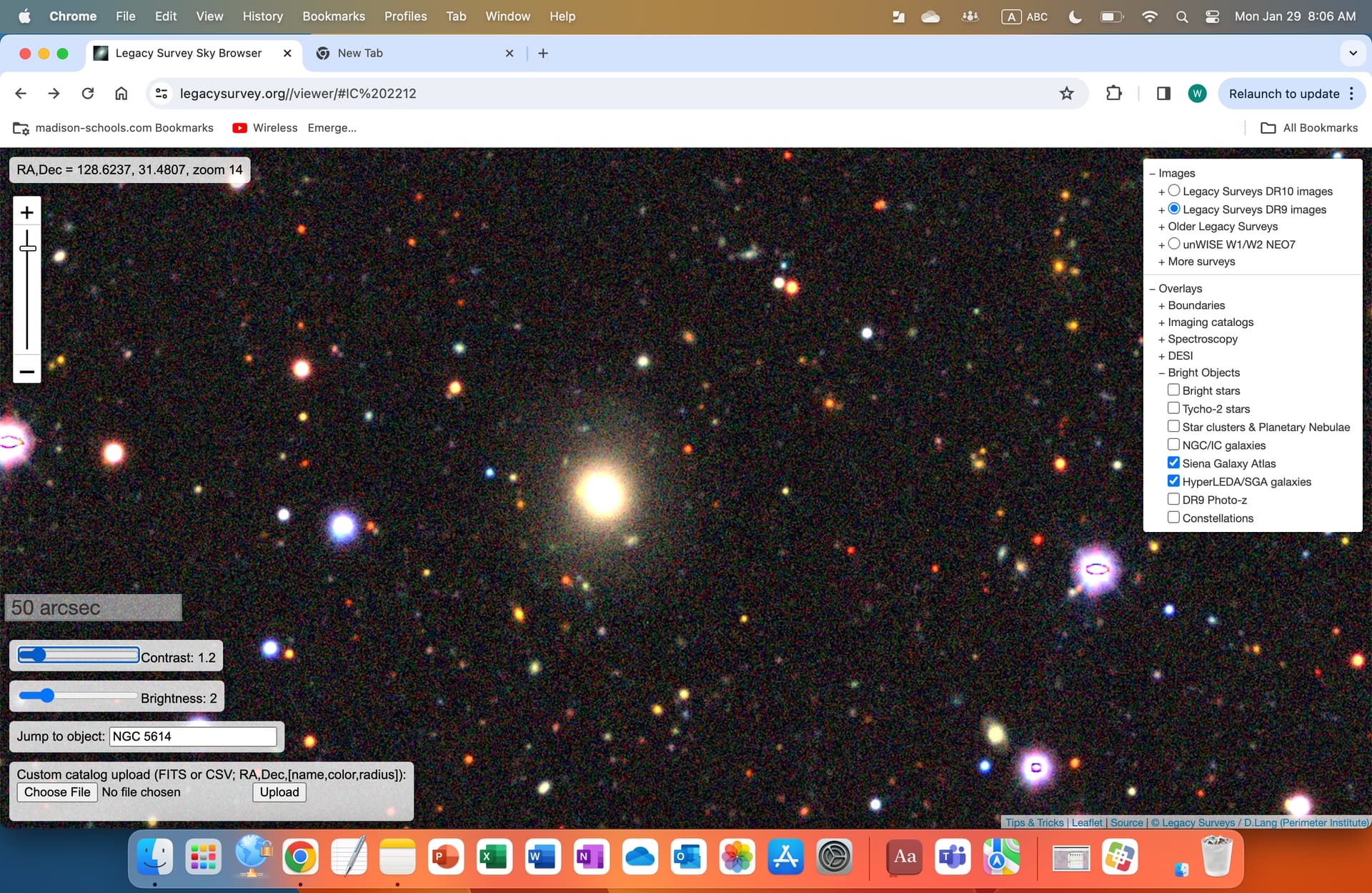Uncheck the Siena Galaxy Atlas overlay
1372x893 pixels.
click(x=1173, y=463)
